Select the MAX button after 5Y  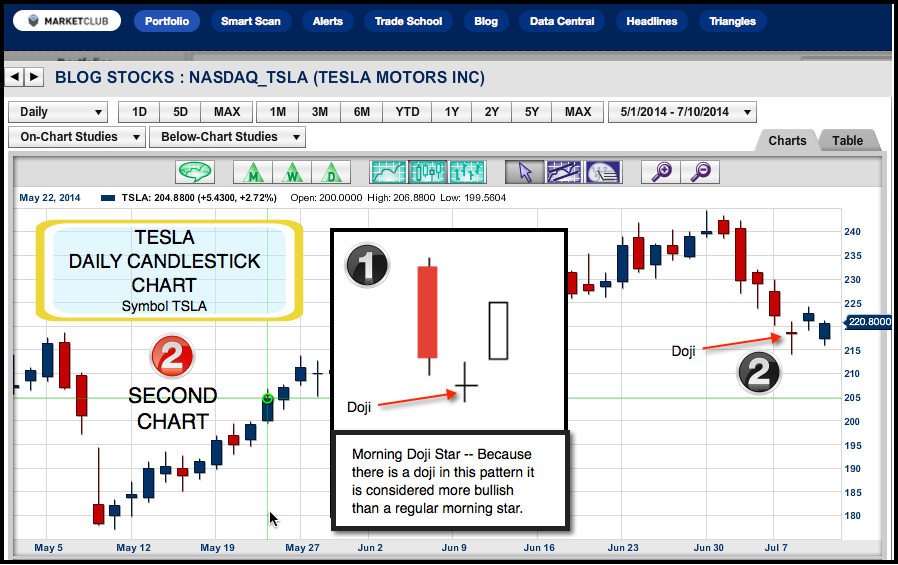[577, 112]
